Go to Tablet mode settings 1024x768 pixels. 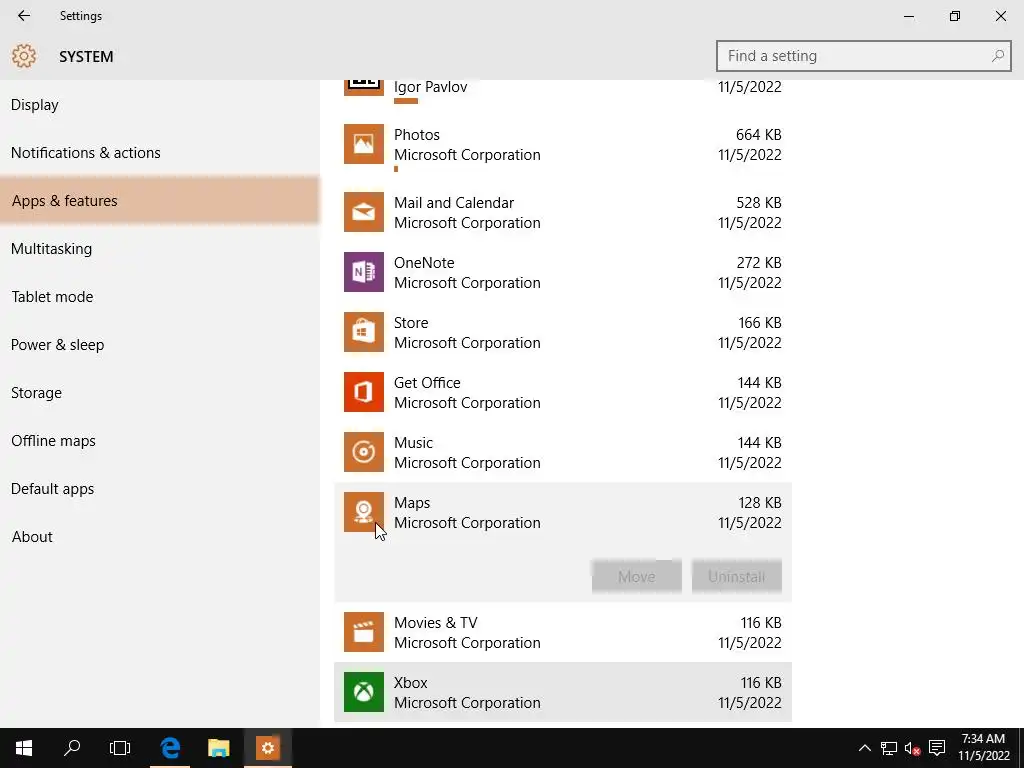[160, 296]
